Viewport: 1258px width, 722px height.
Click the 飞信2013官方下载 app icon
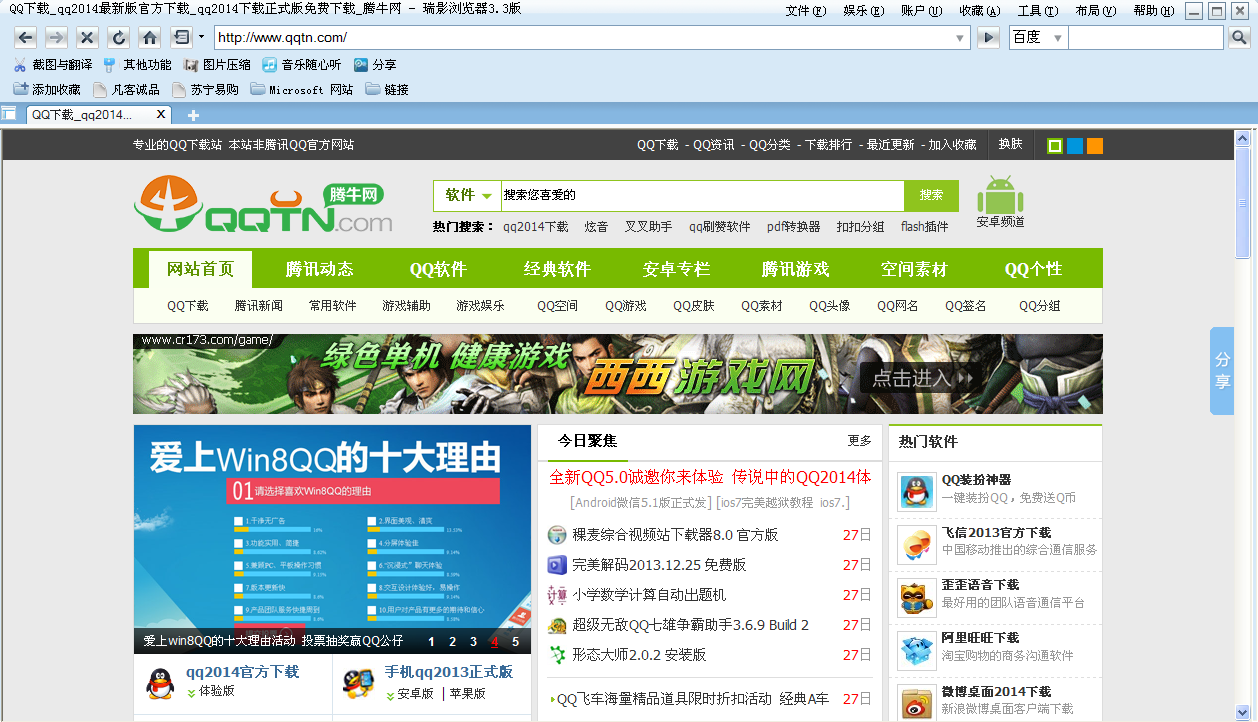point(917,544)
